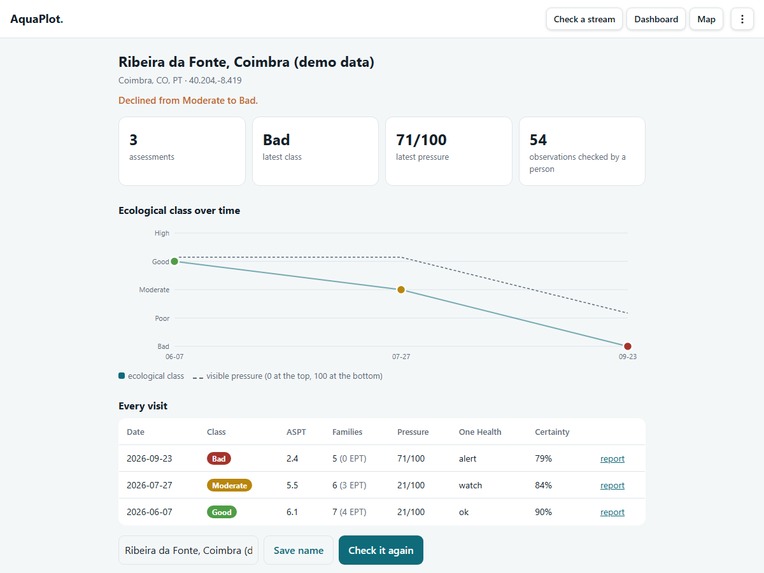The height and width of the screenshot is (573, 764).
Task: Open report for 2026-09-23 visit
Action: (612, 458)
